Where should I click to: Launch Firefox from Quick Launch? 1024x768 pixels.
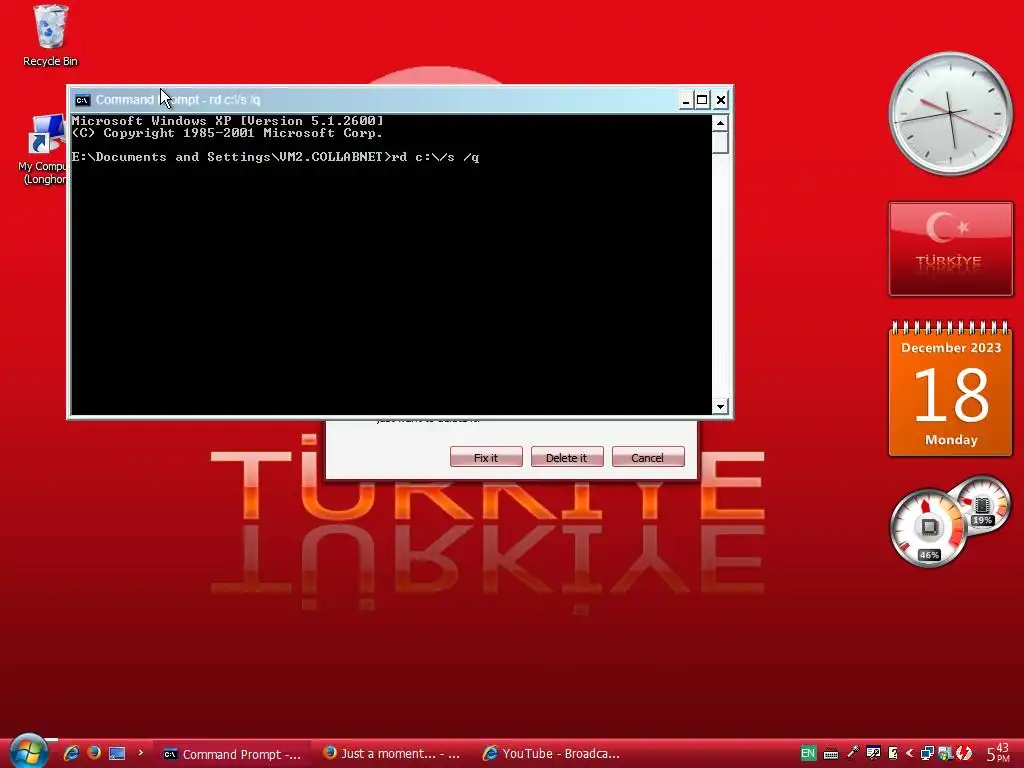[x=93, y=753]
